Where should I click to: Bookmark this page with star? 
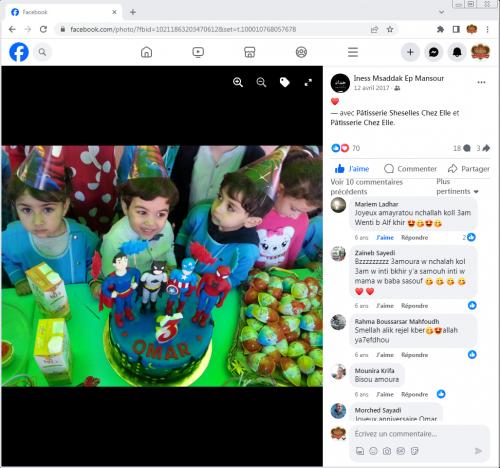click(x=390, y=29)
